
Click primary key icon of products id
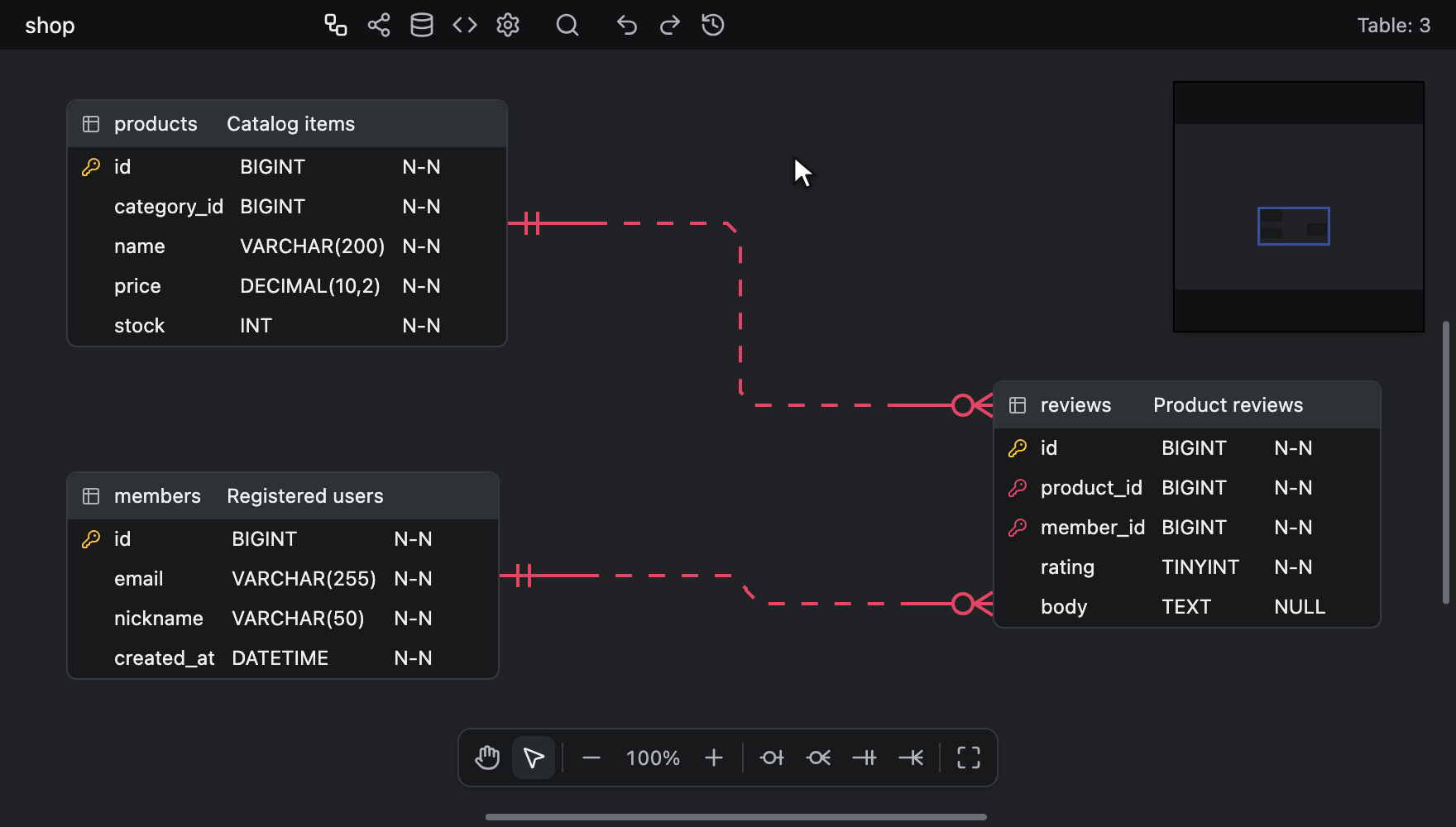91,167
